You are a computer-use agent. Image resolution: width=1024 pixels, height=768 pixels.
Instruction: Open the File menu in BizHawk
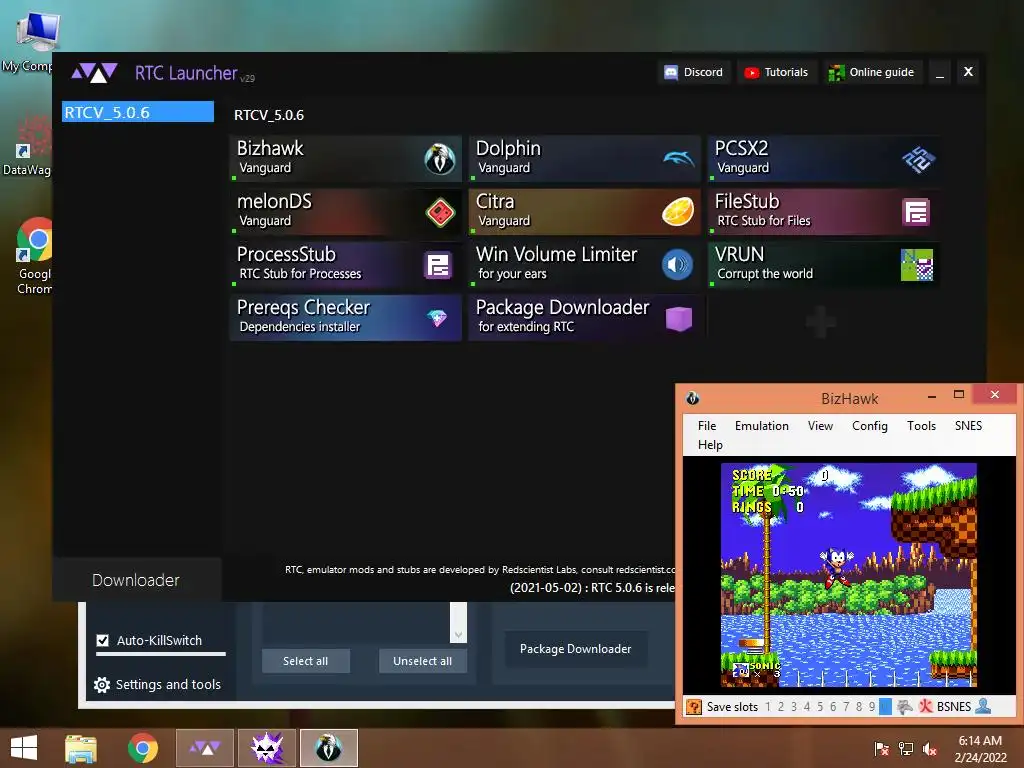click(707, 426)
